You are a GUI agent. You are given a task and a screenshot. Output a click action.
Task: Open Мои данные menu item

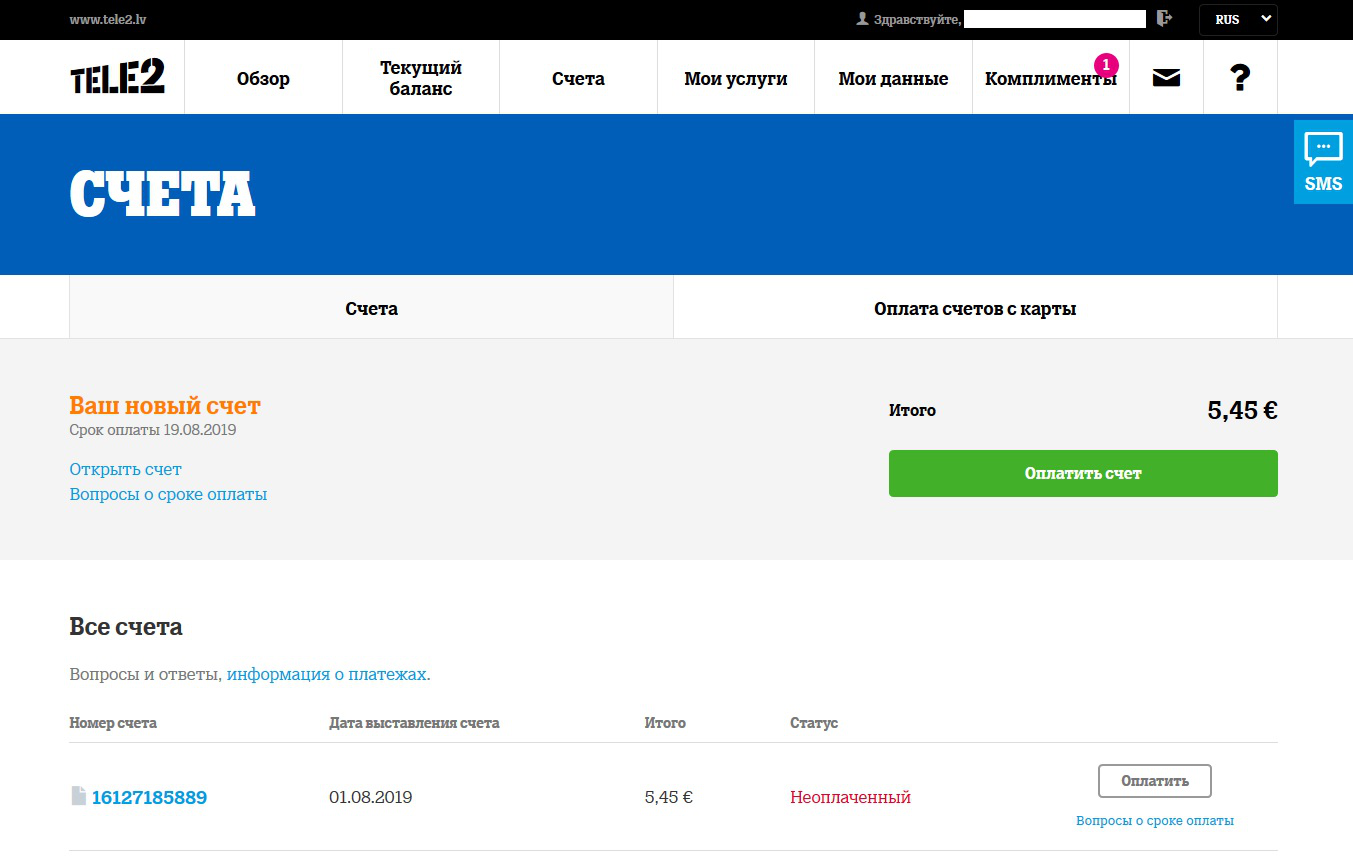[892, 79]
